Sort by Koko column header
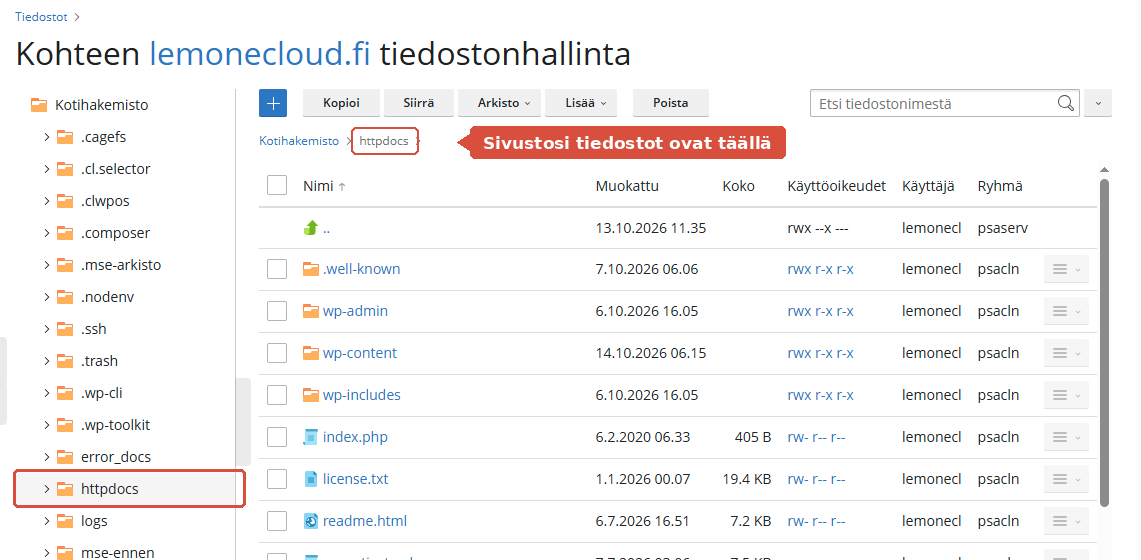The width and height of the screenshot is (1141, 560). (x=739, y=186)
